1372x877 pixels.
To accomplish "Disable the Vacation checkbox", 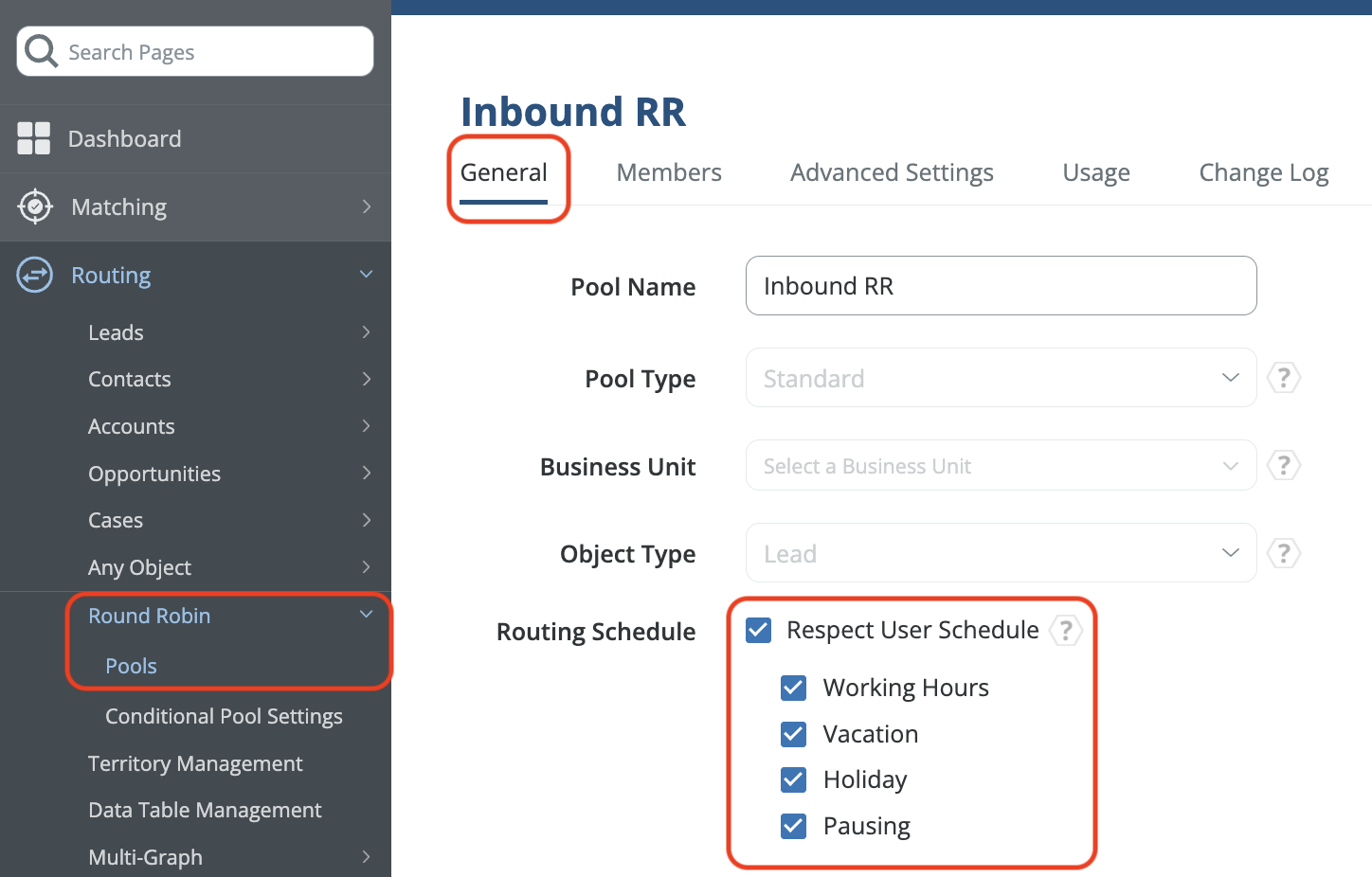I will coord(794,734).
